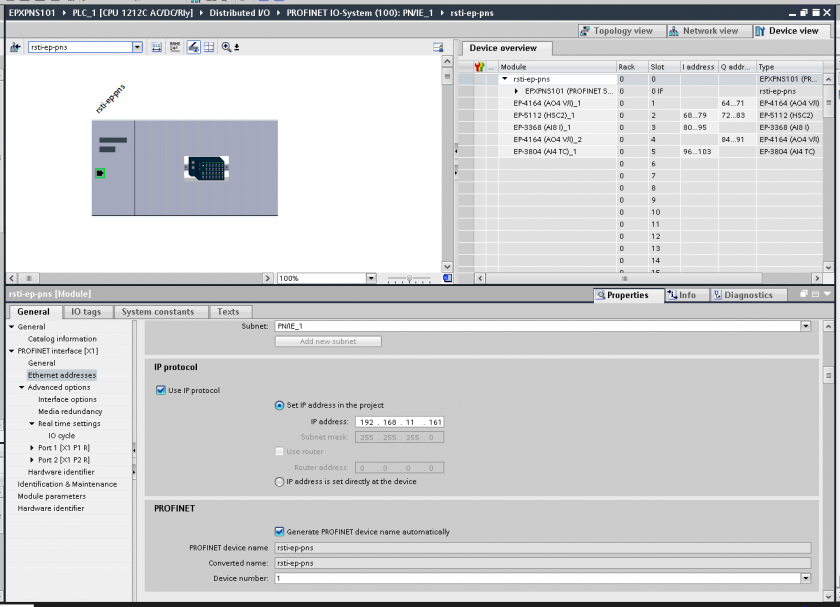The width and height of the screenshot is (840, 607).
Task: Open the 100% zoom level dropdown
Action: coord(371,278)
